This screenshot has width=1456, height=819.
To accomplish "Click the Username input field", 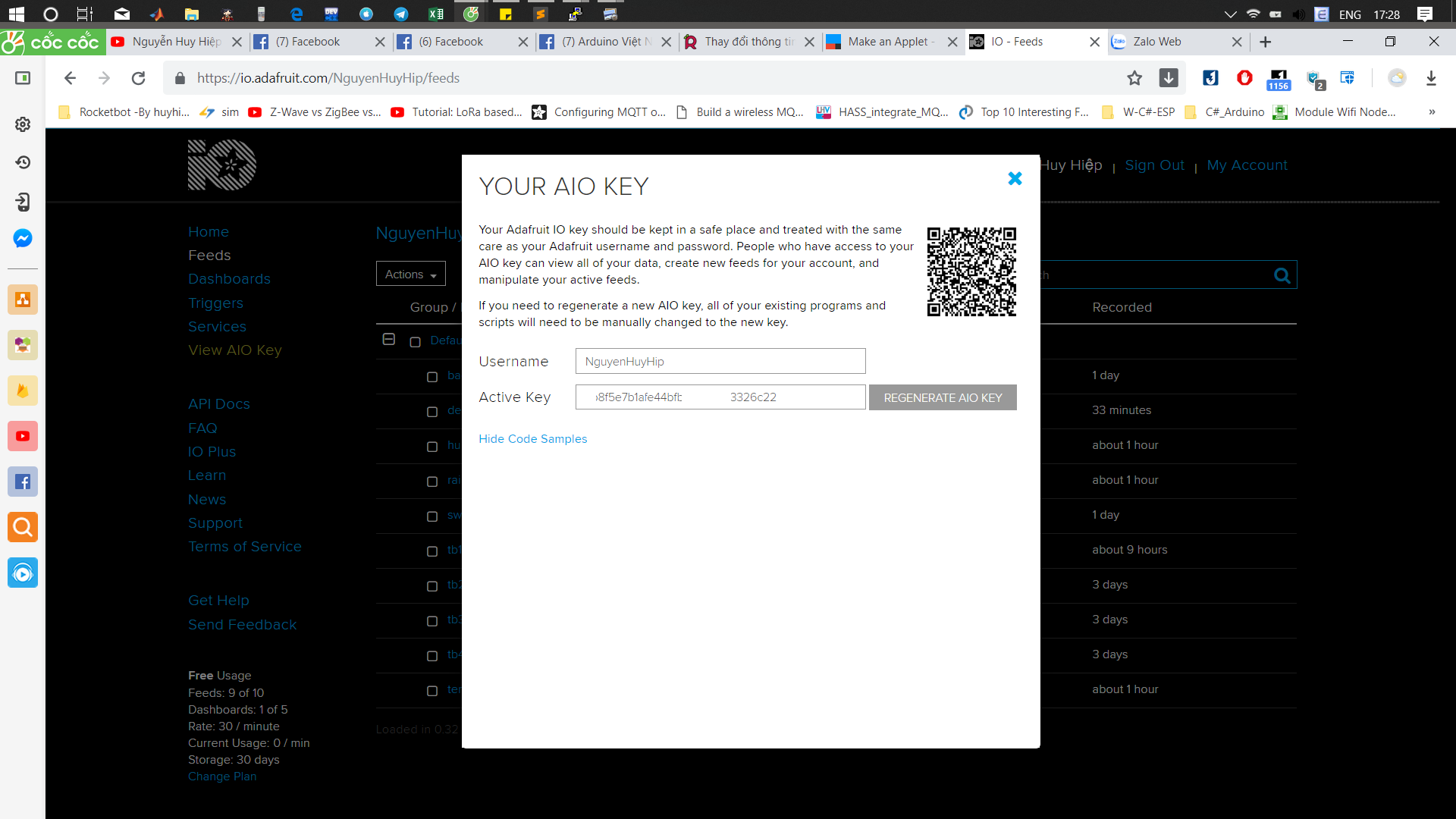I will point(720,361).
